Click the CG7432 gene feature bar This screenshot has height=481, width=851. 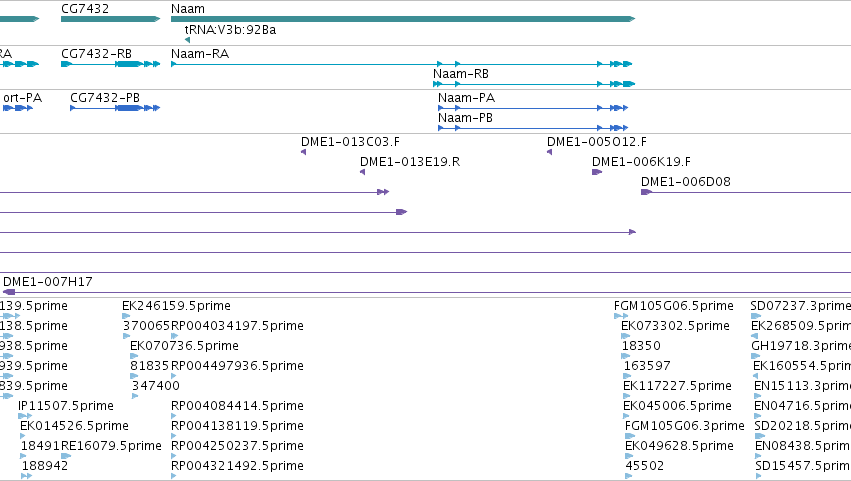click(x=111, y=19)
